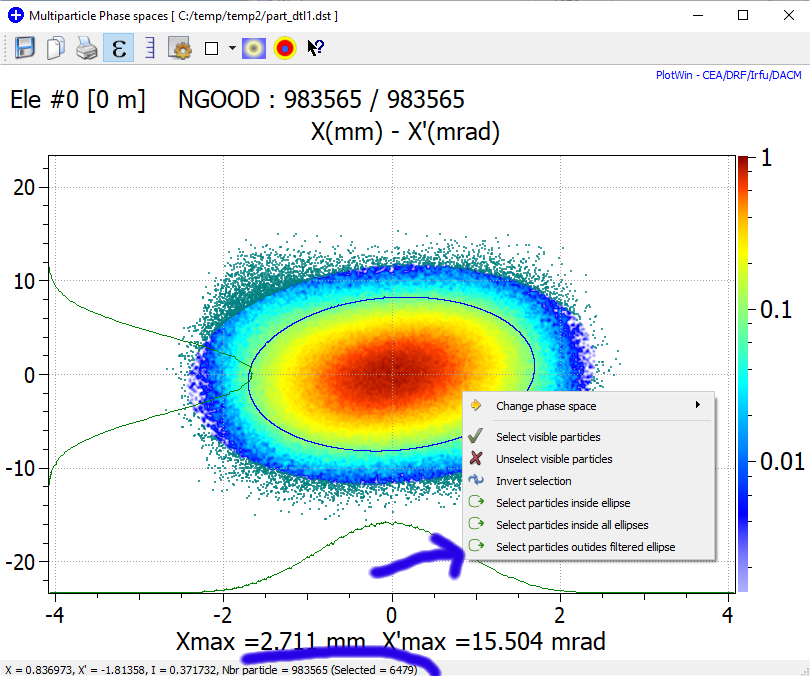Viewport: 810px width, 676px height.
Task: Choose Select particles inside ellipse
Action: [563, 503]
